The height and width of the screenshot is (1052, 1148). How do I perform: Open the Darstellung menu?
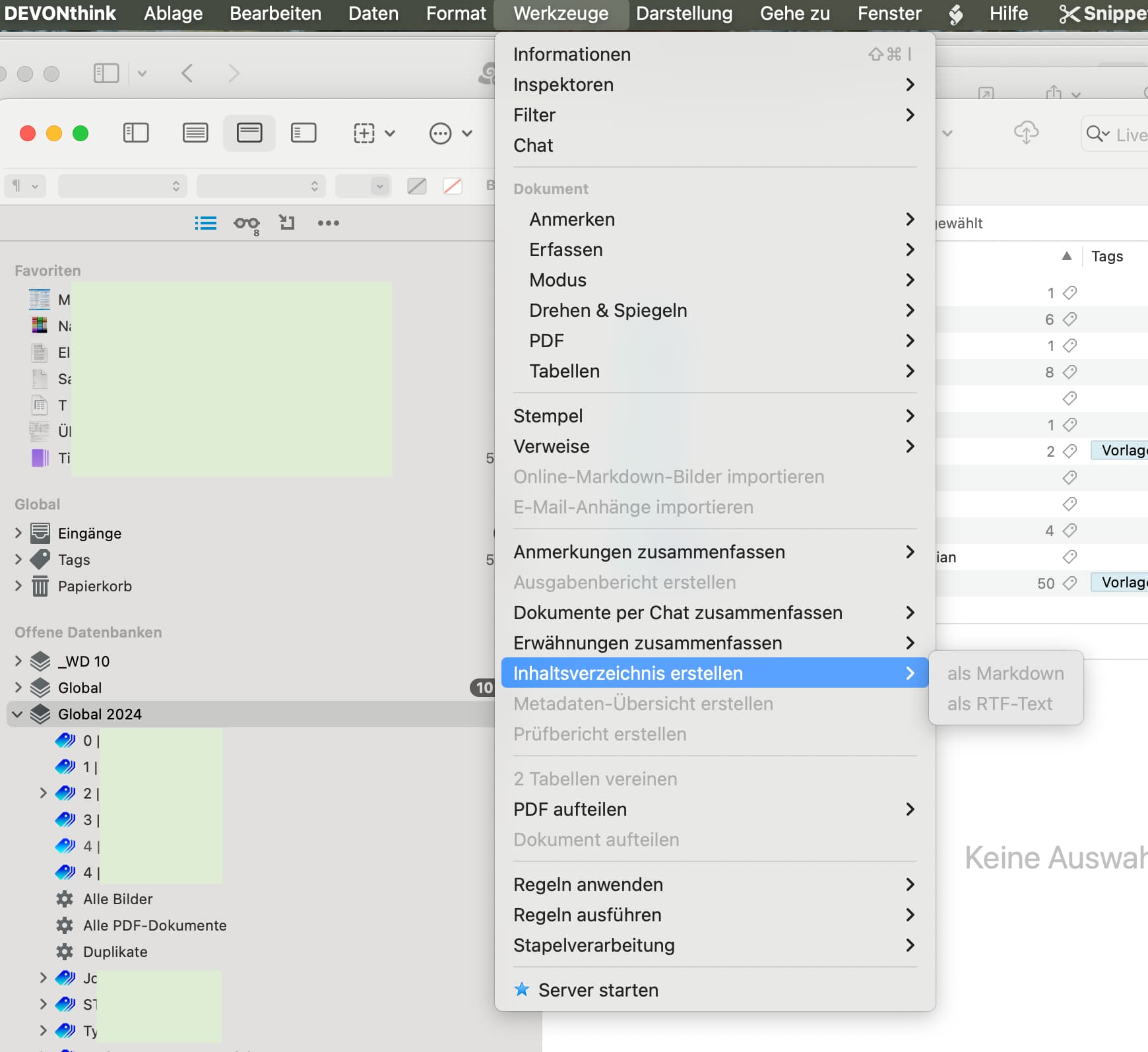pos(684,14)
